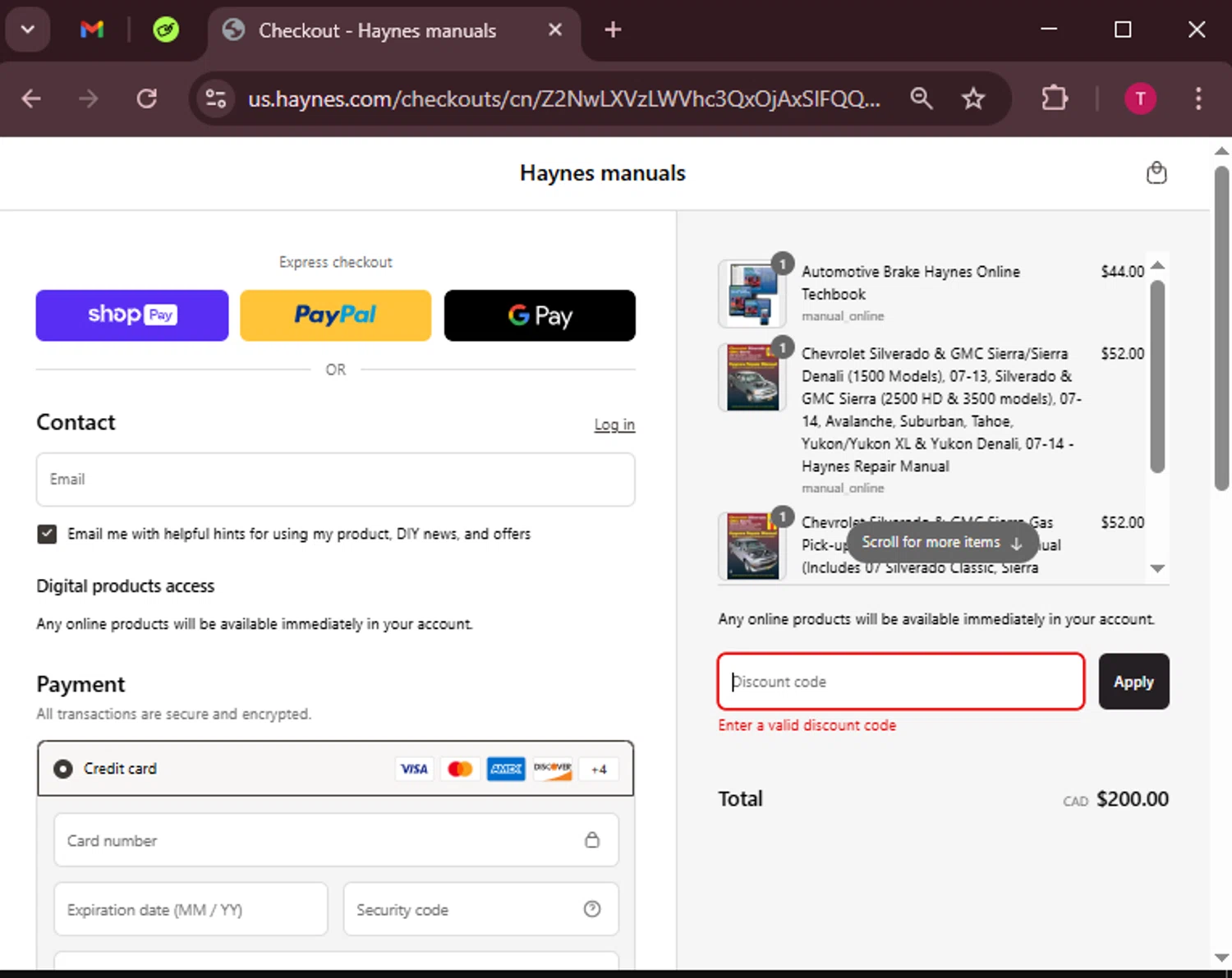Maximize the browser window
Screen dimensions: 1232x978
tap(1123, 30)
